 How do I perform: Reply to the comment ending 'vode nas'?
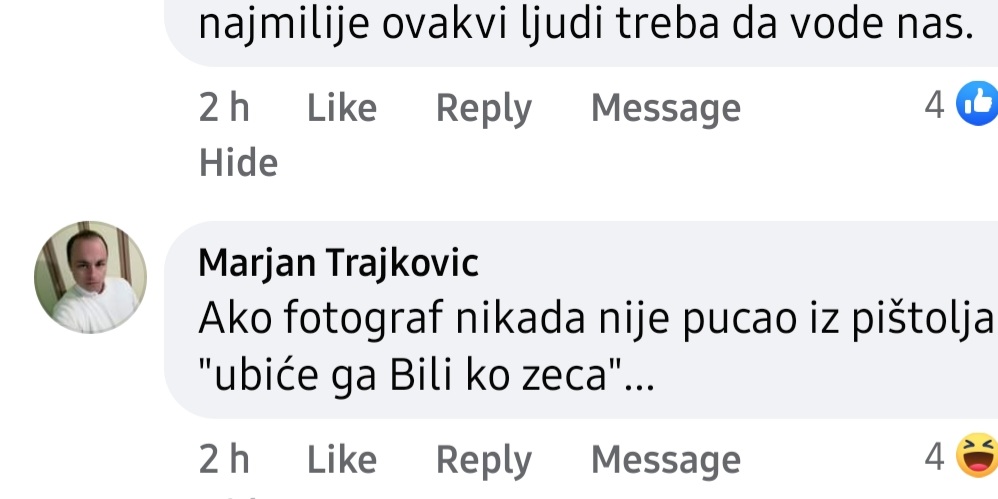484,108
